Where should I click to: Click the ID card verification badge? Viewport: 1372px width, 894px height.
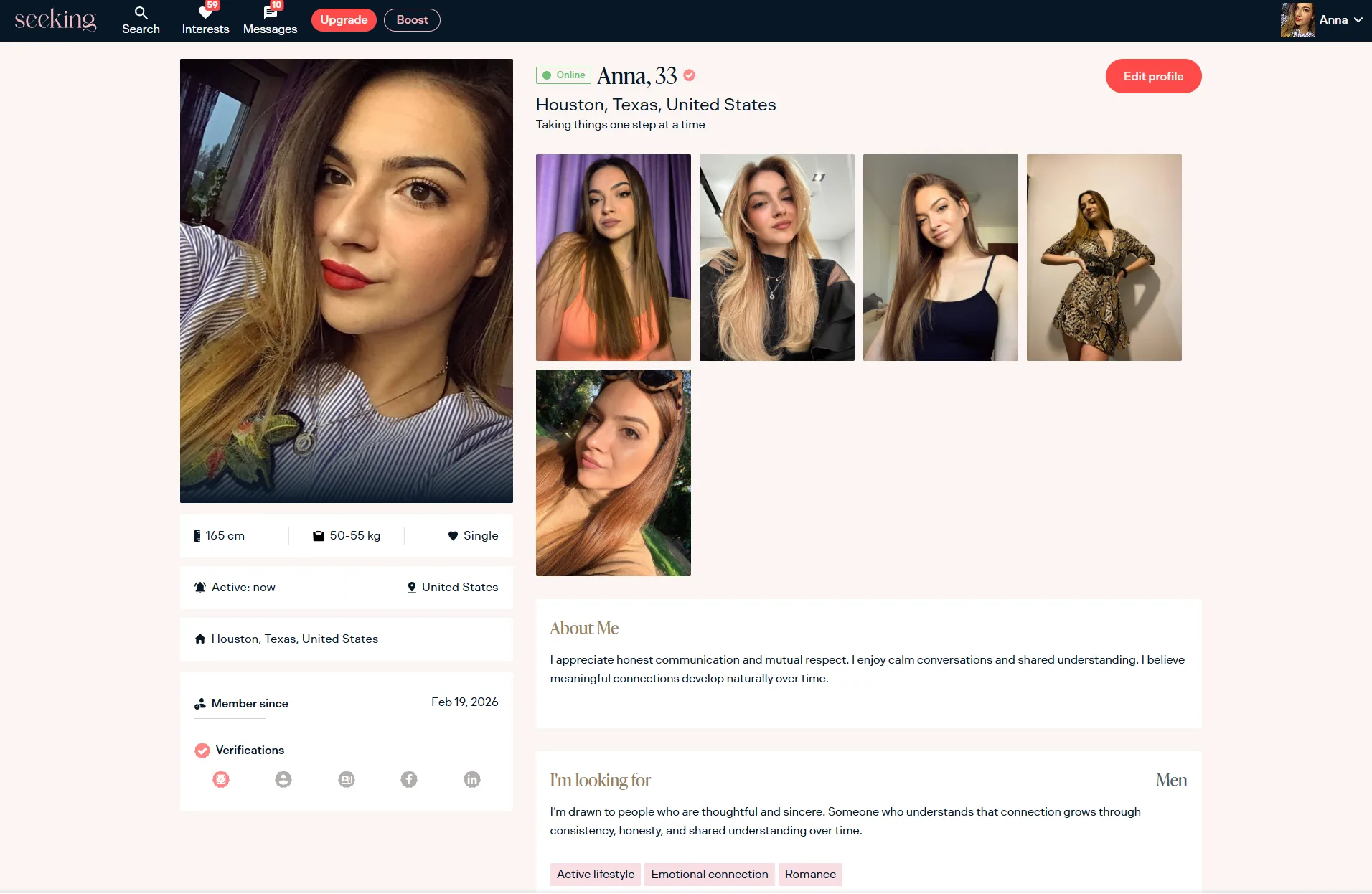(x=347, y=779)
